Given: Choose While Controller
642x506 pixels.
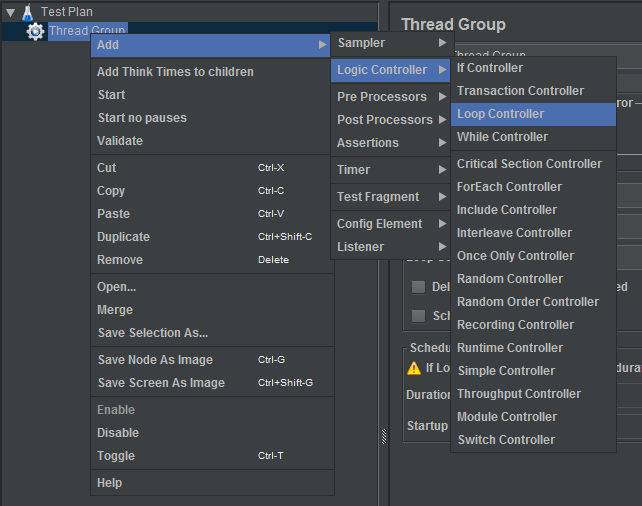Looking at the screenshot, I should [502, 137].
